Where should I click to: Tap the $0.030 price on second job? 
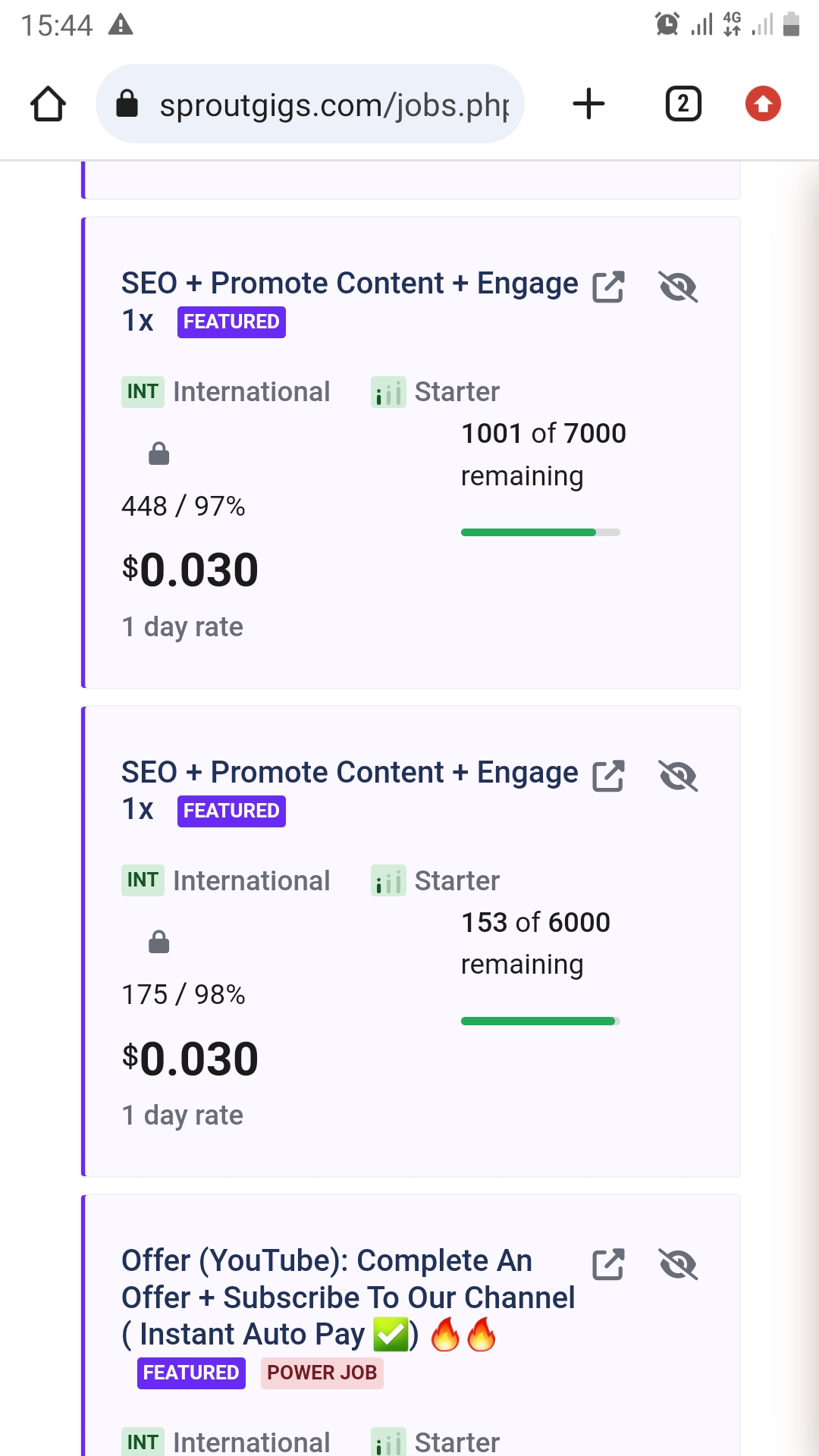(190, 1059)
